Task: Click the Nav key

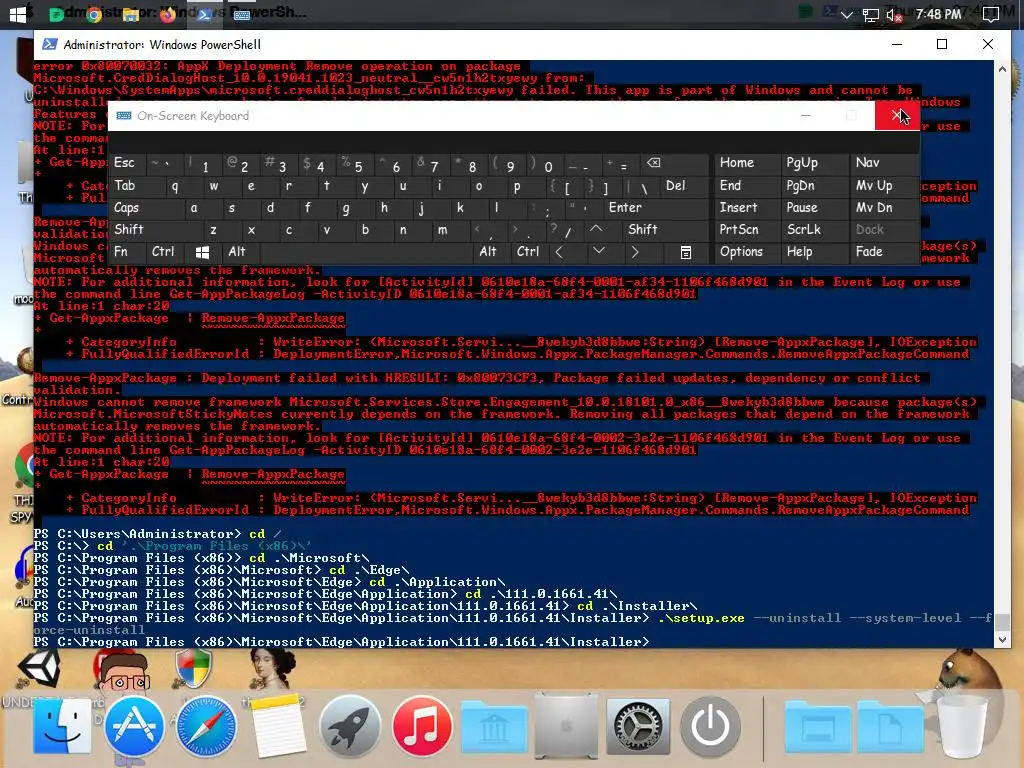Action: pos(884,163)
